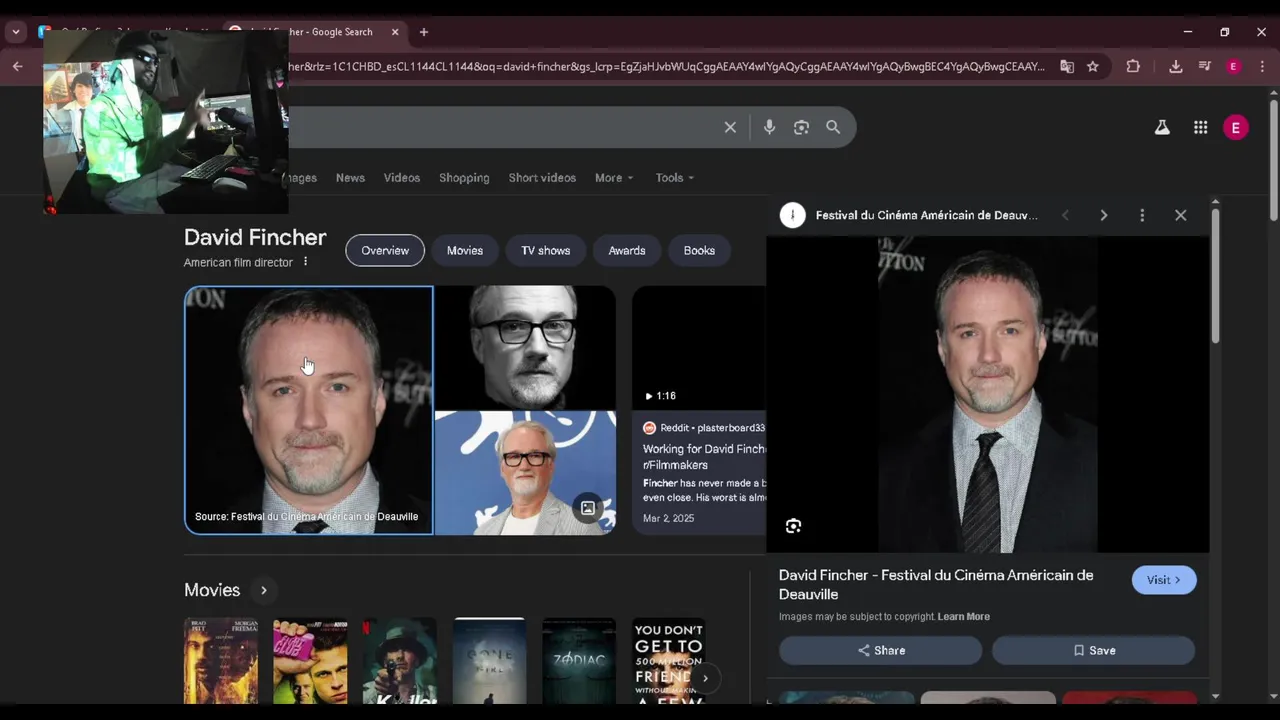
Task: Open the image gallery icon on thumbnail
Action: 588,508
